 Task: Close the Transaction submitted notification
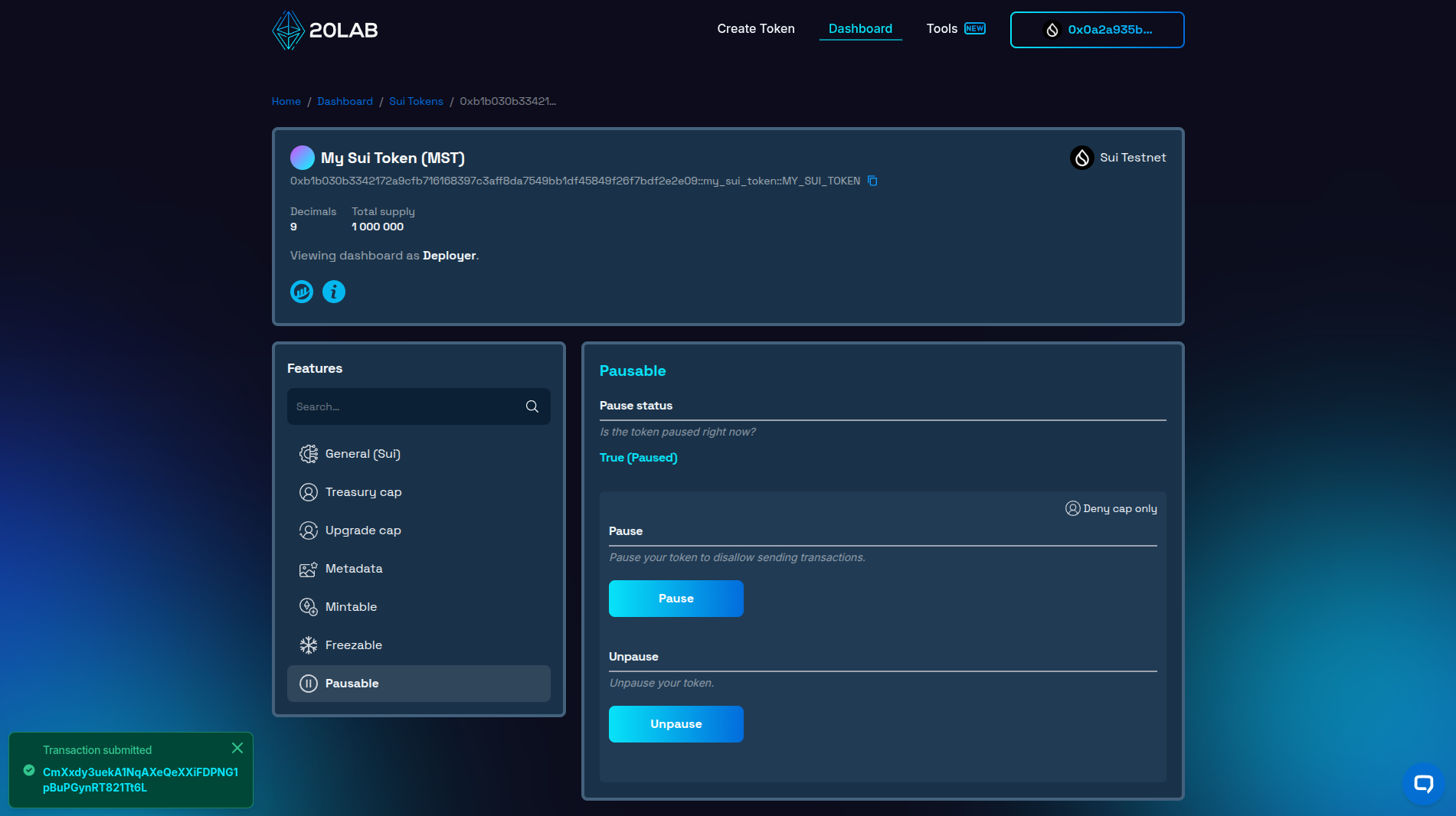point(237,748)
